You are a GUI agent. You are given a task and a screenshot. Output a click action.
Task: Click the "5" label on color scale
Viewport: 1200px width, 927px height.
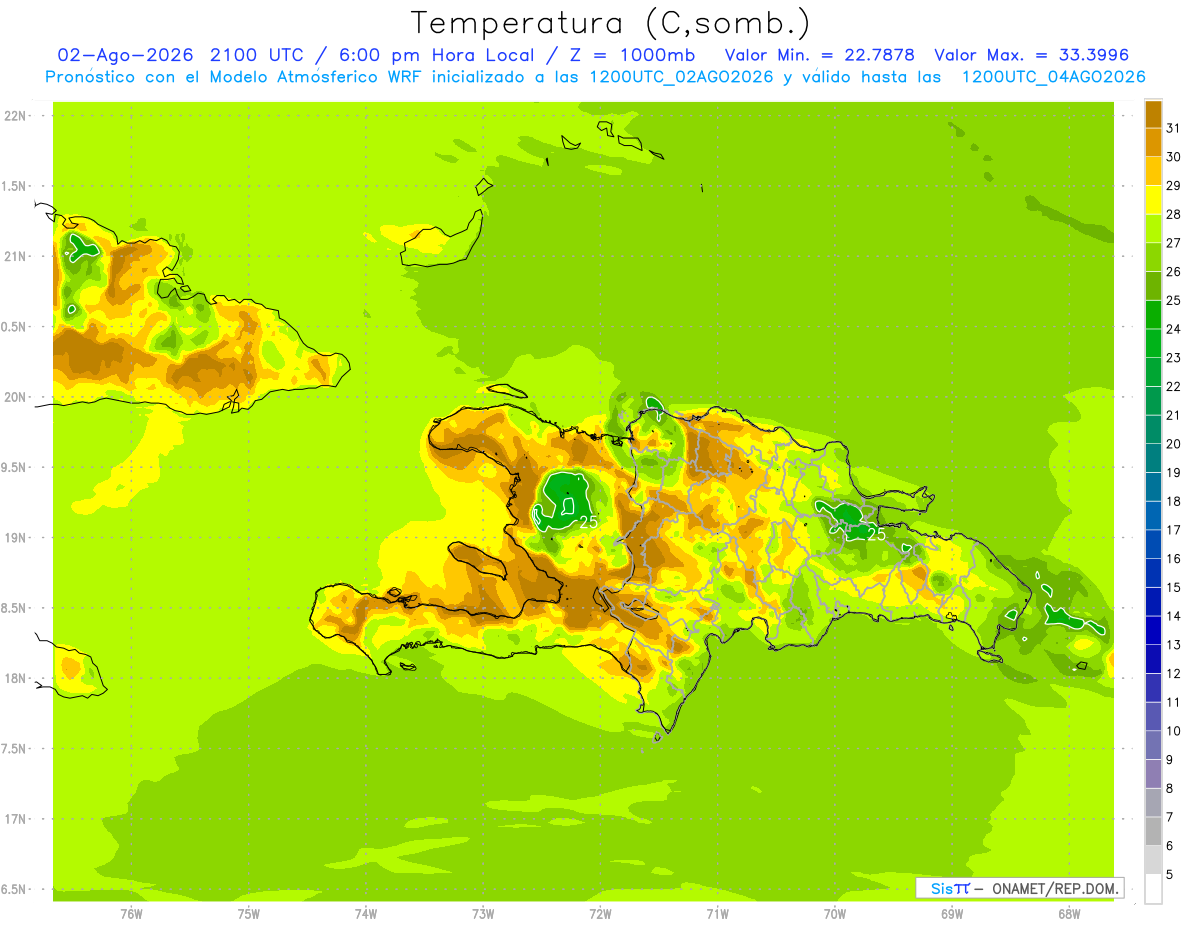1169,874
